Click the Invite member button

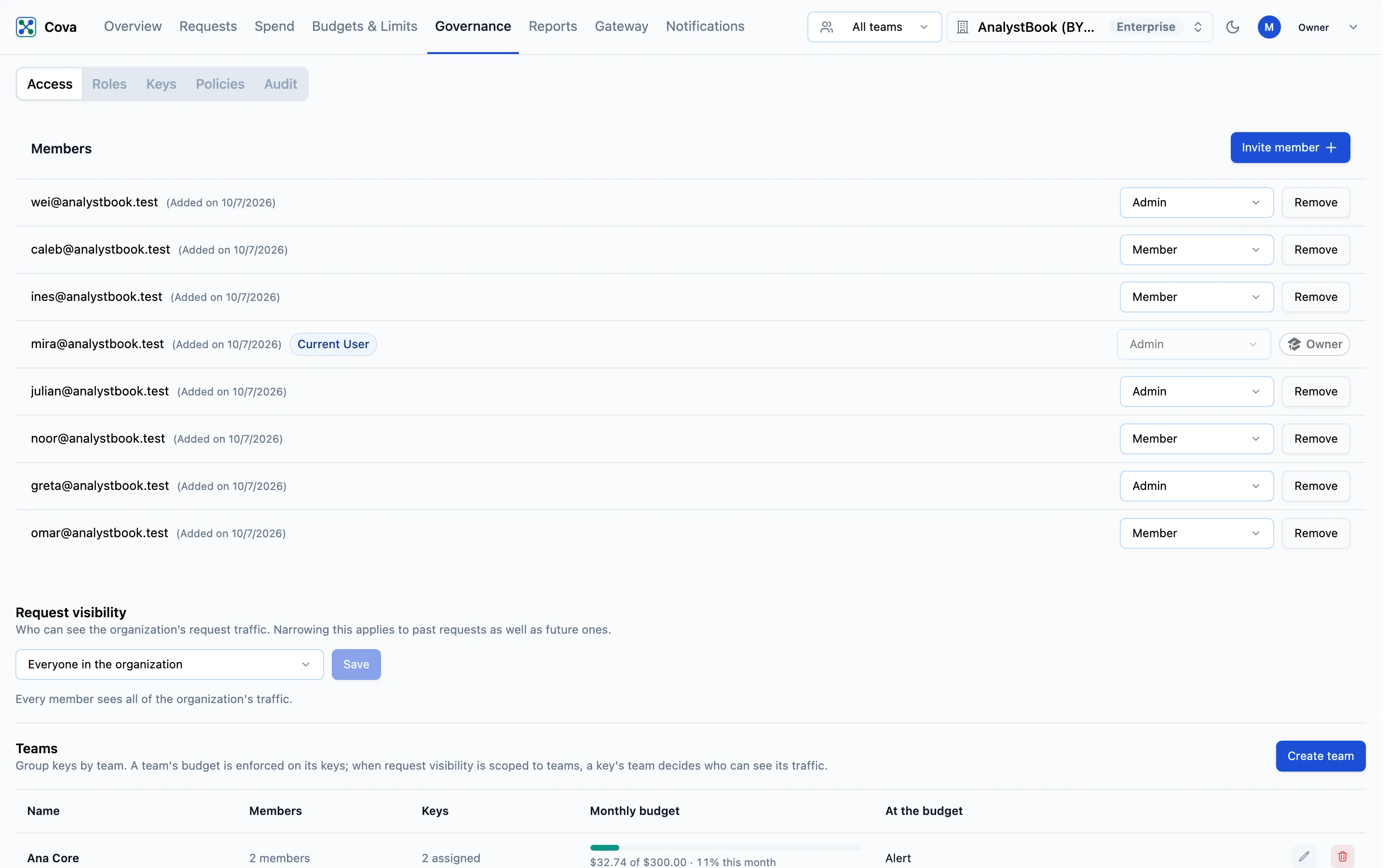coord(1290,148)
